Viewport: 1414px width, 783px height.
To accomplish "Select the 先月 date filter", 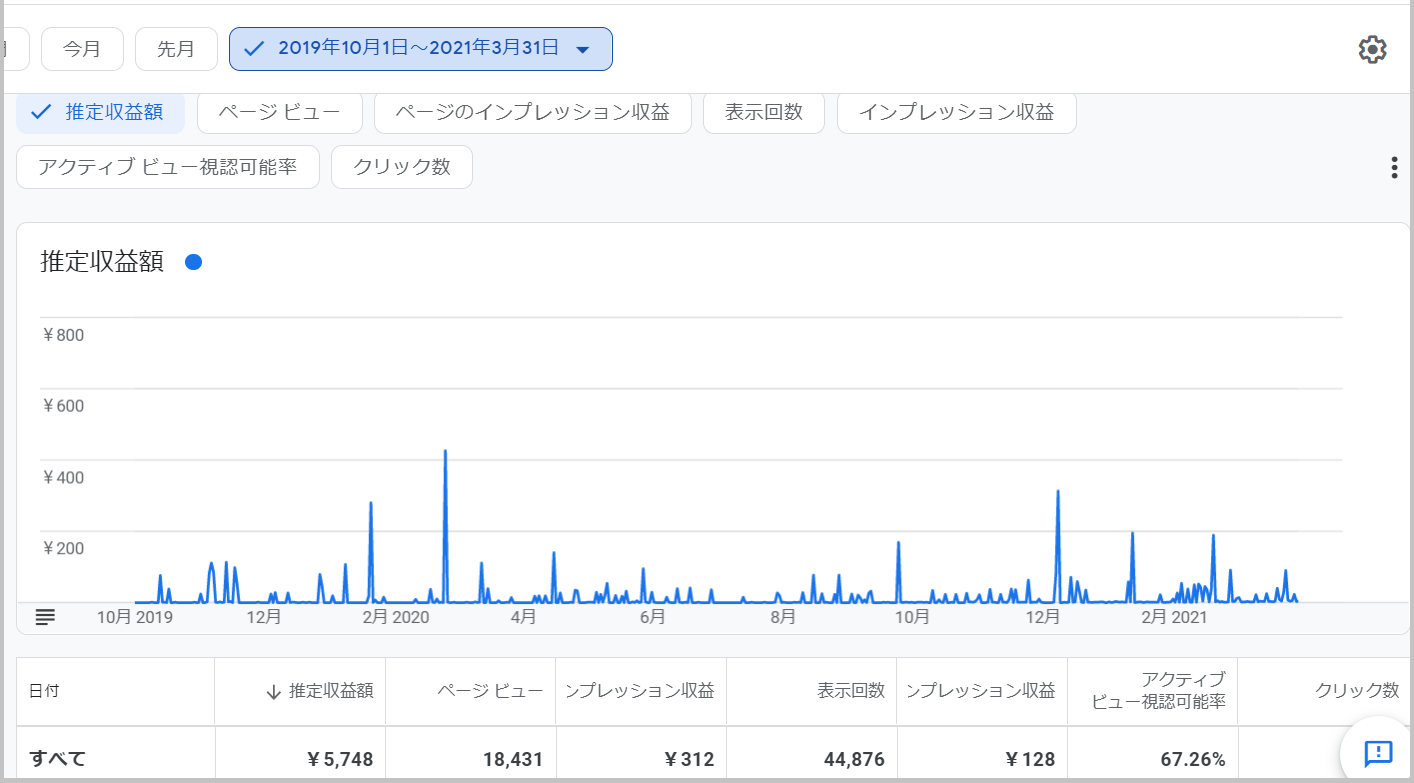I will (176, 49).
